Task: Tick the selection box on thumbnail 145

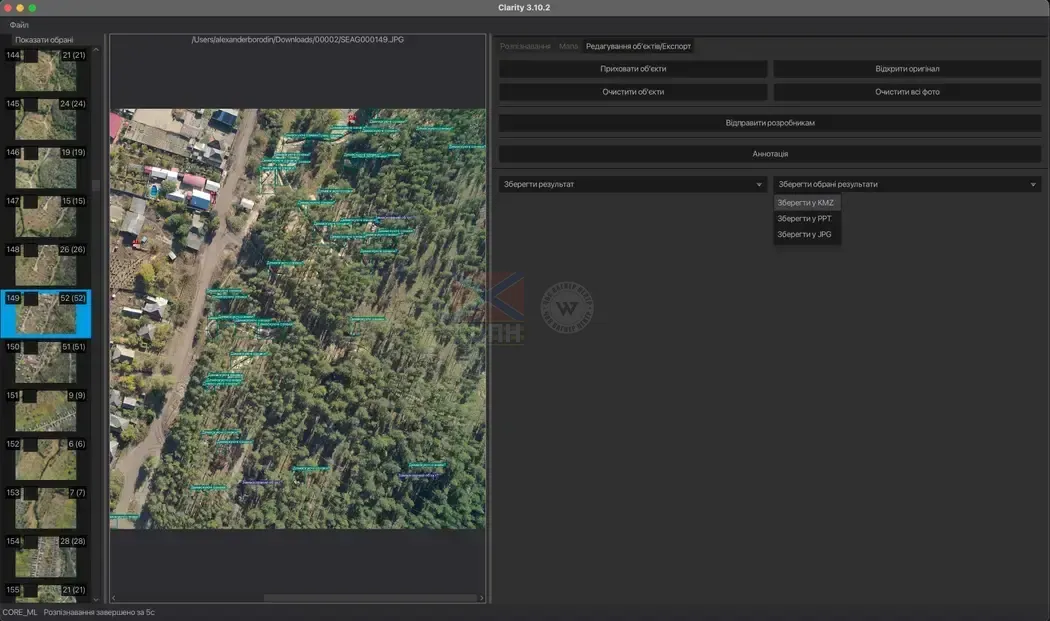Action: [30, 105]
